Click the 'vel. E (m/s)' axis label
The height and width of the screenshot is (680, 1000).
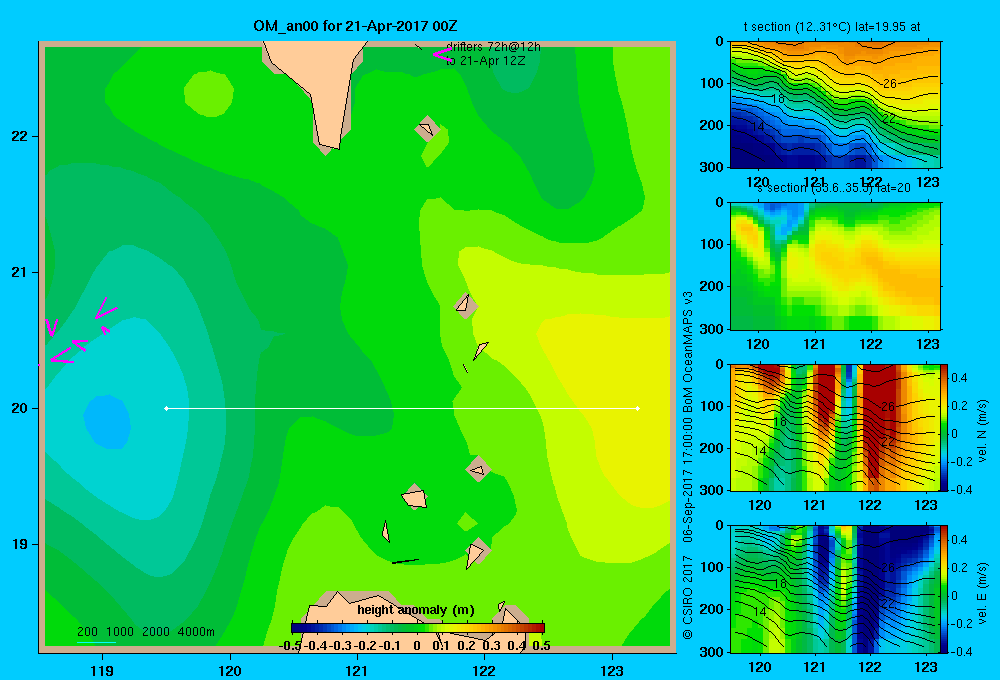pyautogui.click(x=983, y=593)
